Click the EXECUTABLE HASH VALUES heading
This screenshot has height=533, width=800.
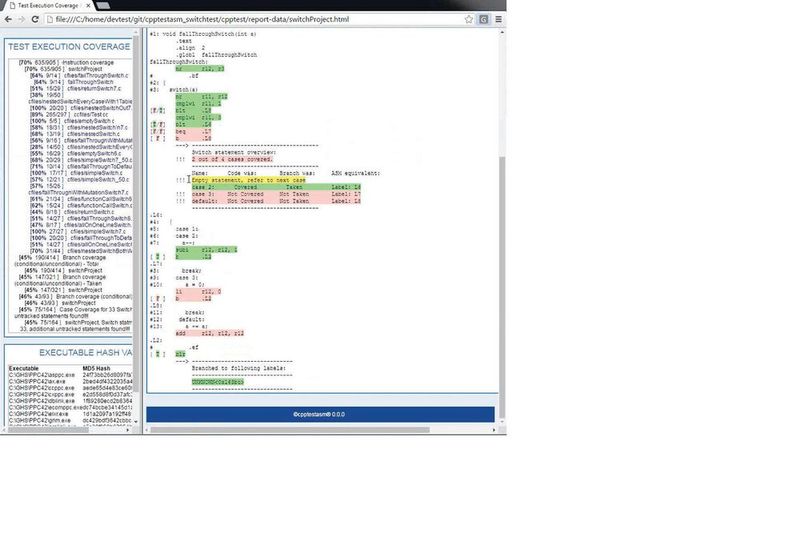(86, 352)
